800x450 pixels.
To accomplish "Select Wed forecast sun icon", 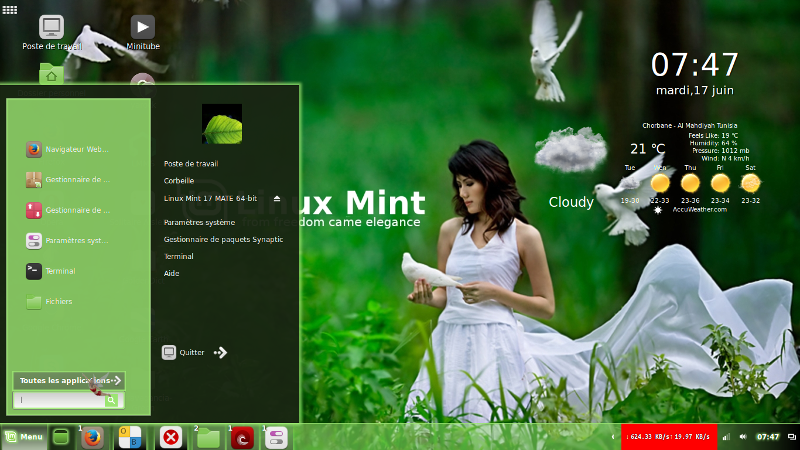I will pyautogui.click(x=660, y=183).
